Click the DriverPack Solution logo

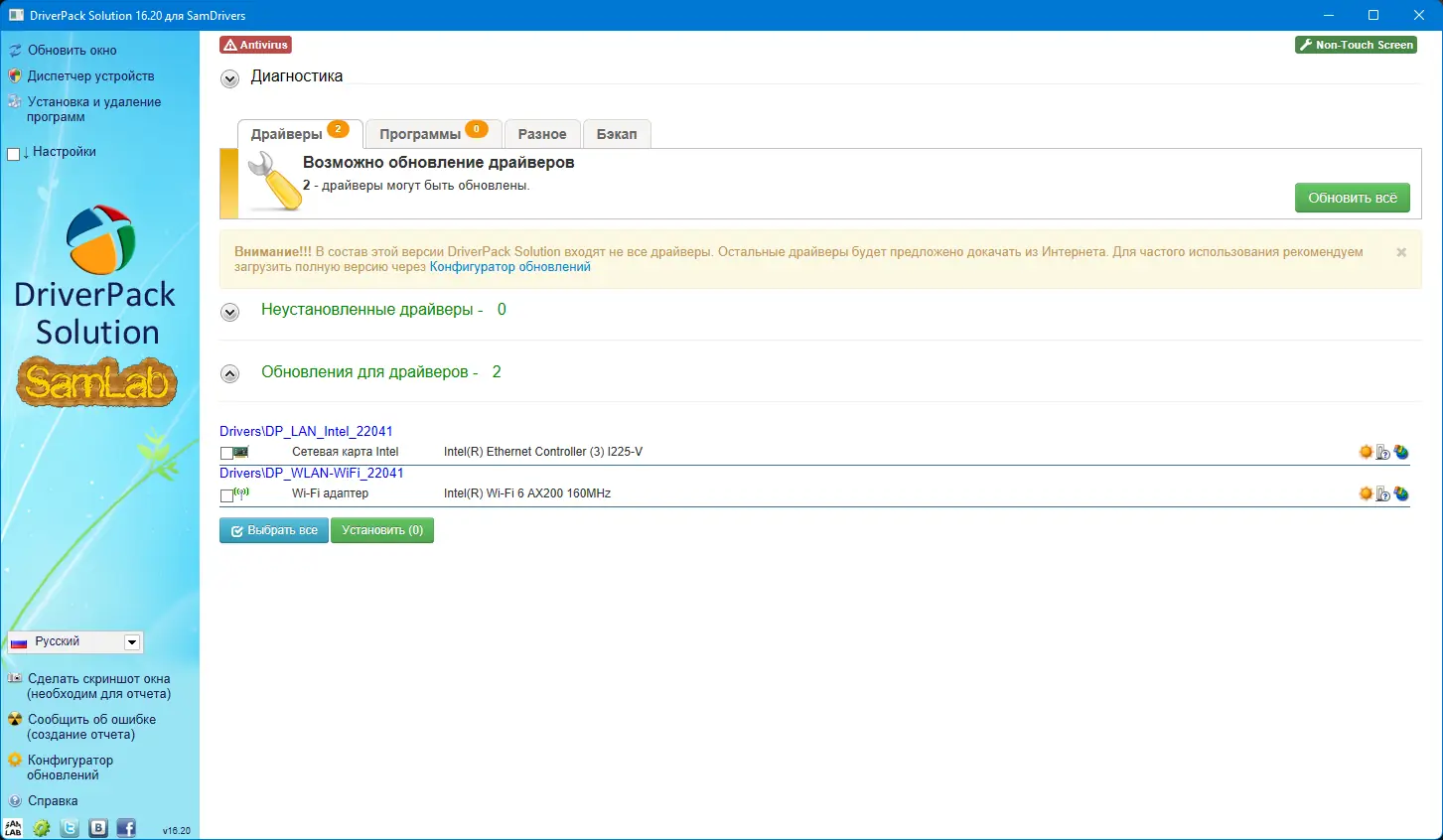coord(97,275)
